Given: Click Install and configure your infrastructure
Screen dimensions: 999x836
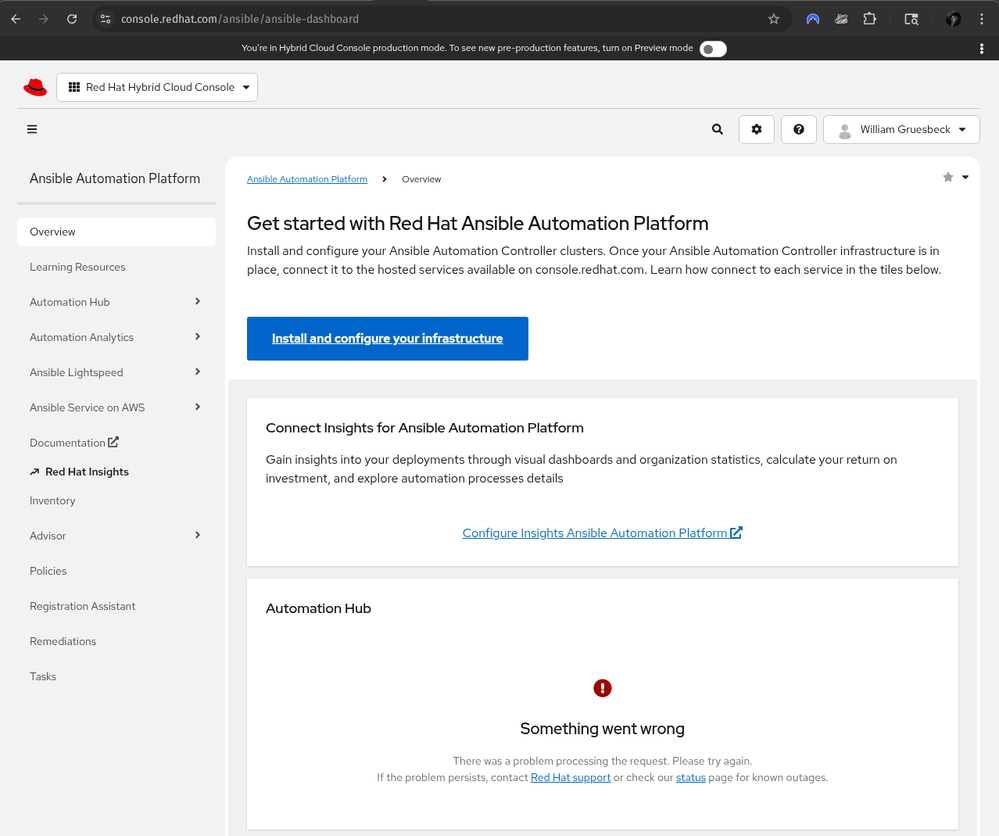Looking at the screenshot, I should [x=387, y=339].
